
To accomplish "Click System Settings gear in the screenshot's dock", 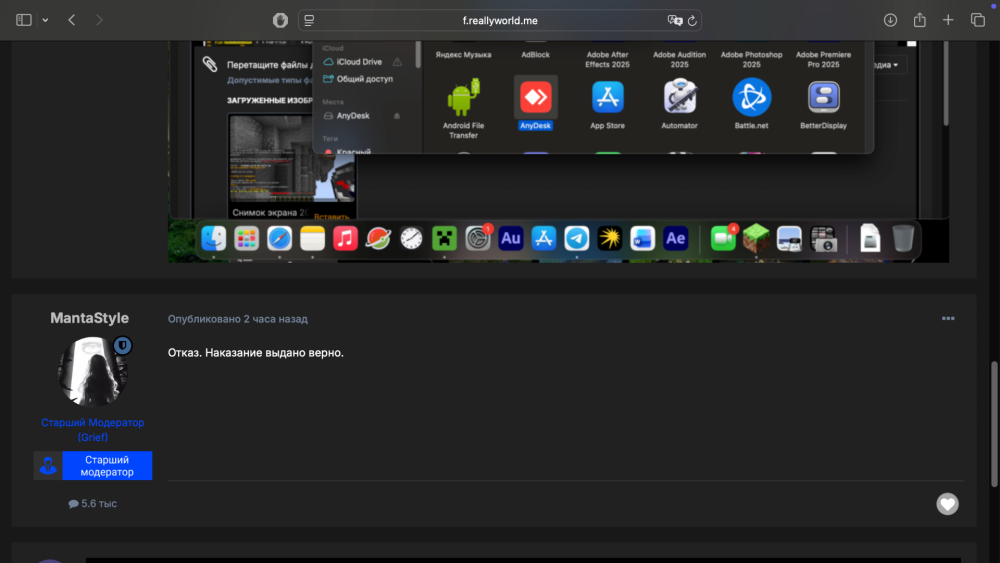I will [478, 238].
